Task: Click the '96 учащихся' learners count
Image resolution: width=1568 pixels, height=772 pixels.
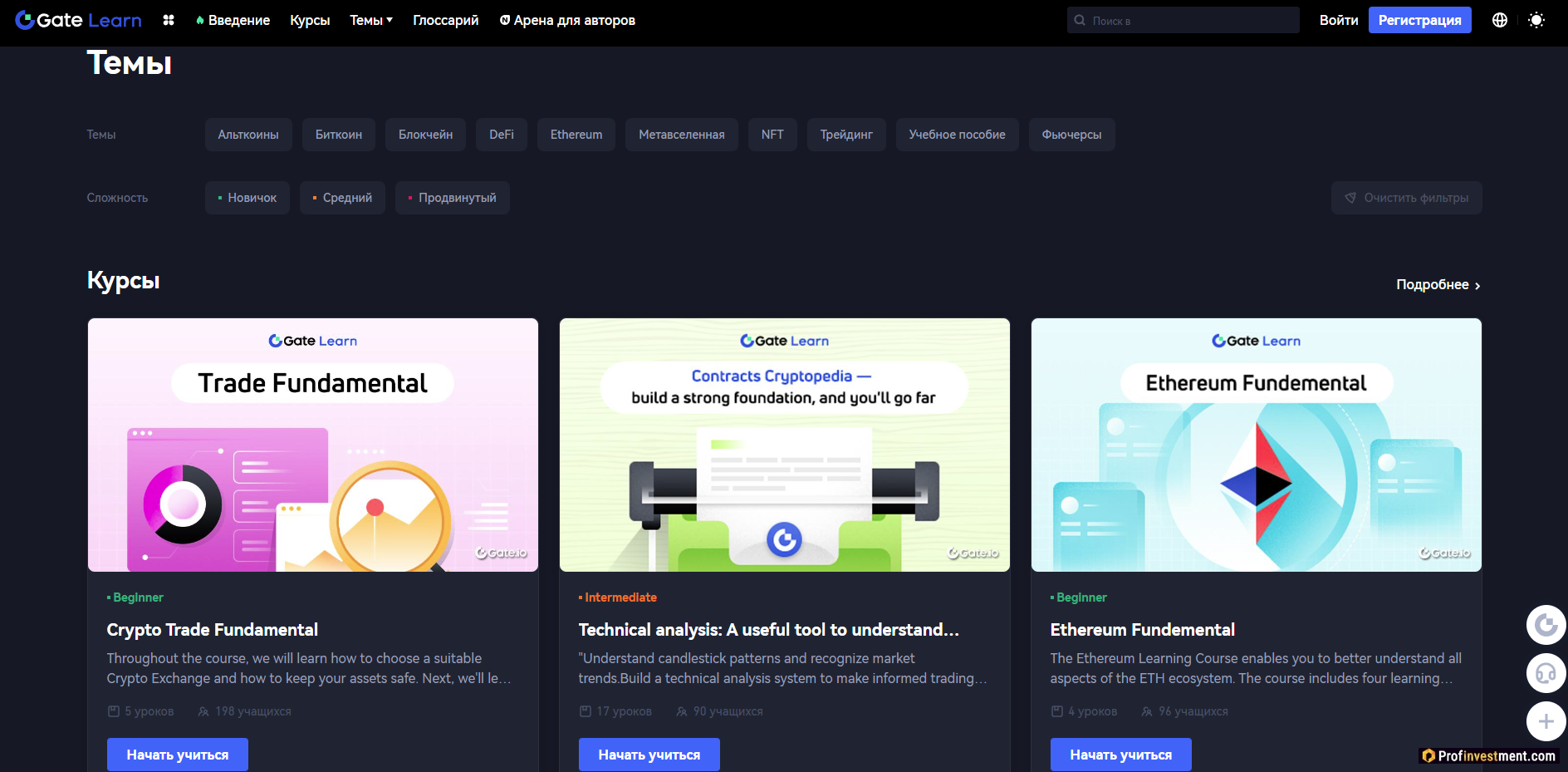Action: (1185, 711)
